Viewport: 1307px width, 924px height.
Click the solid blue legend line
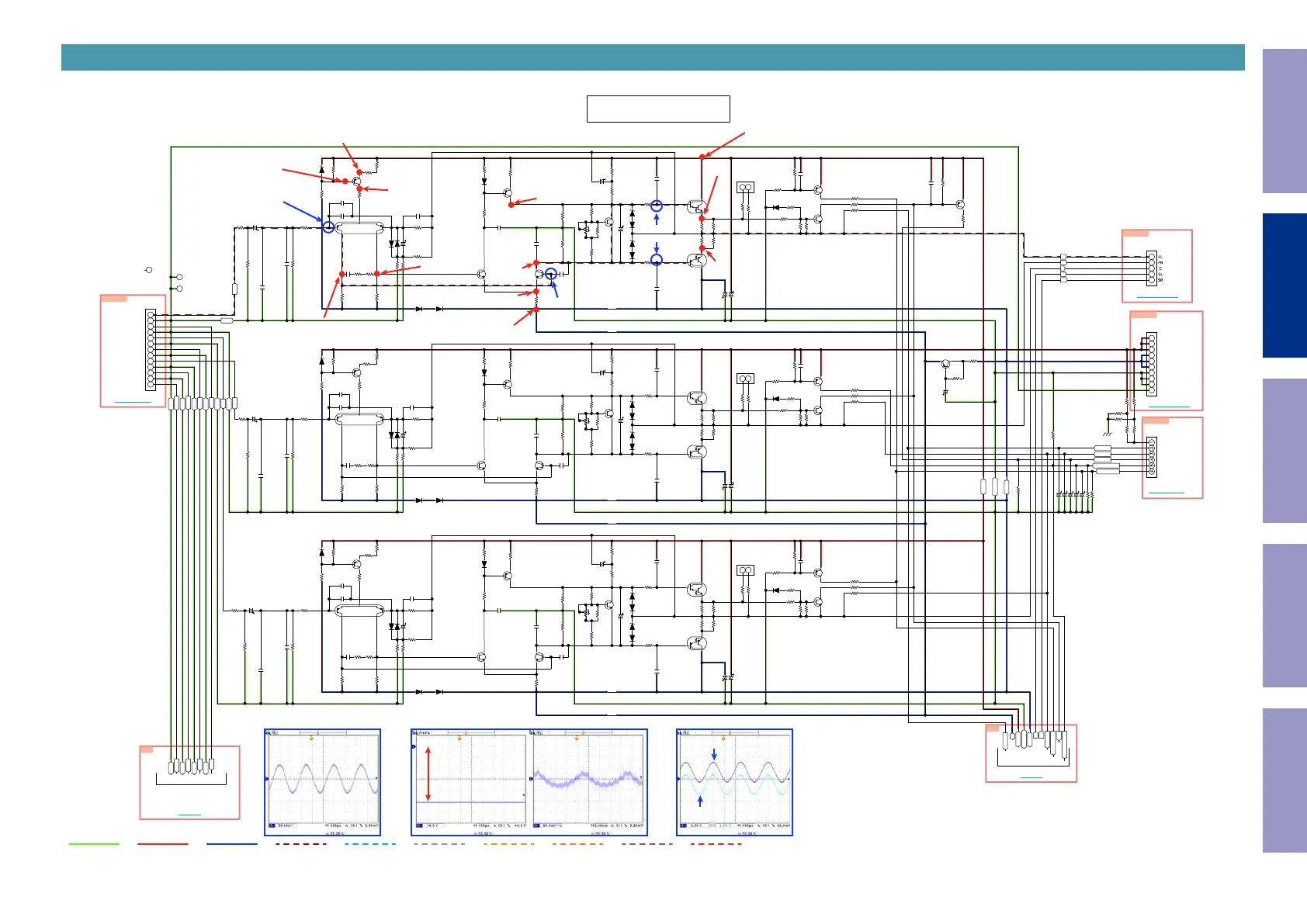[x=232, y=843]
